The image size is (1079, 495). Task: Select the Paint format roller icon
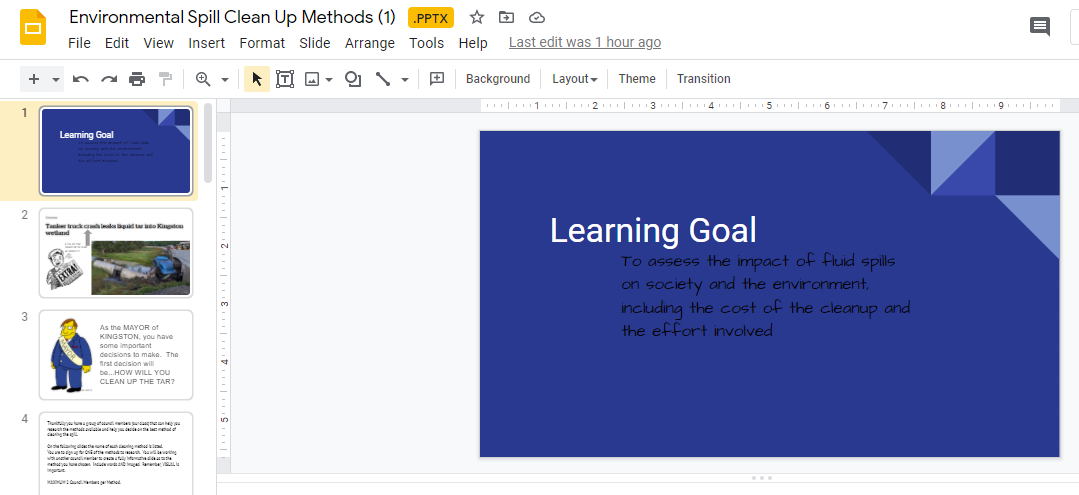[165, 79]
